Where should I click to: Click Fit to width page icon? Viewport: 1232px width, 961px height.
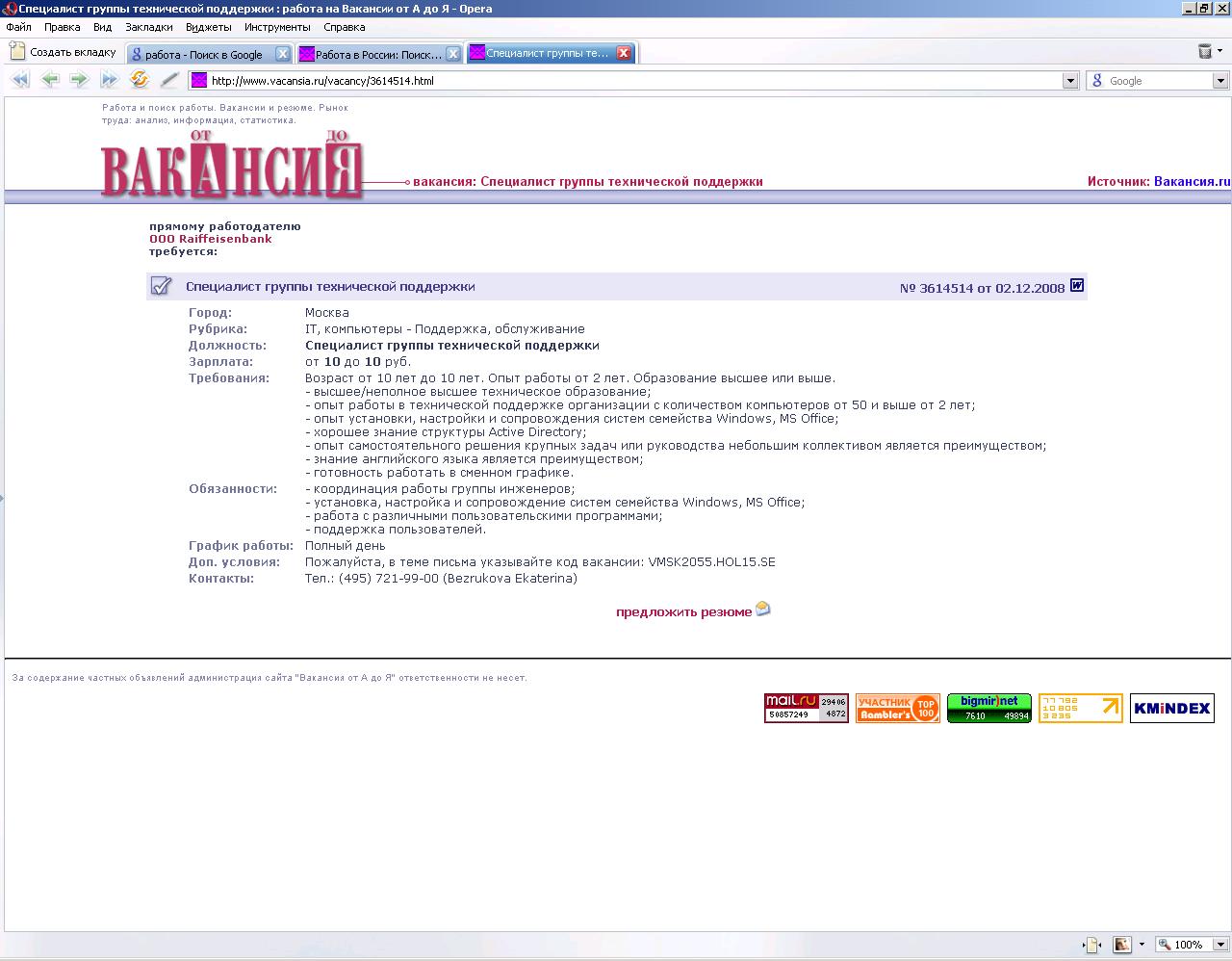click(1091, 945)
